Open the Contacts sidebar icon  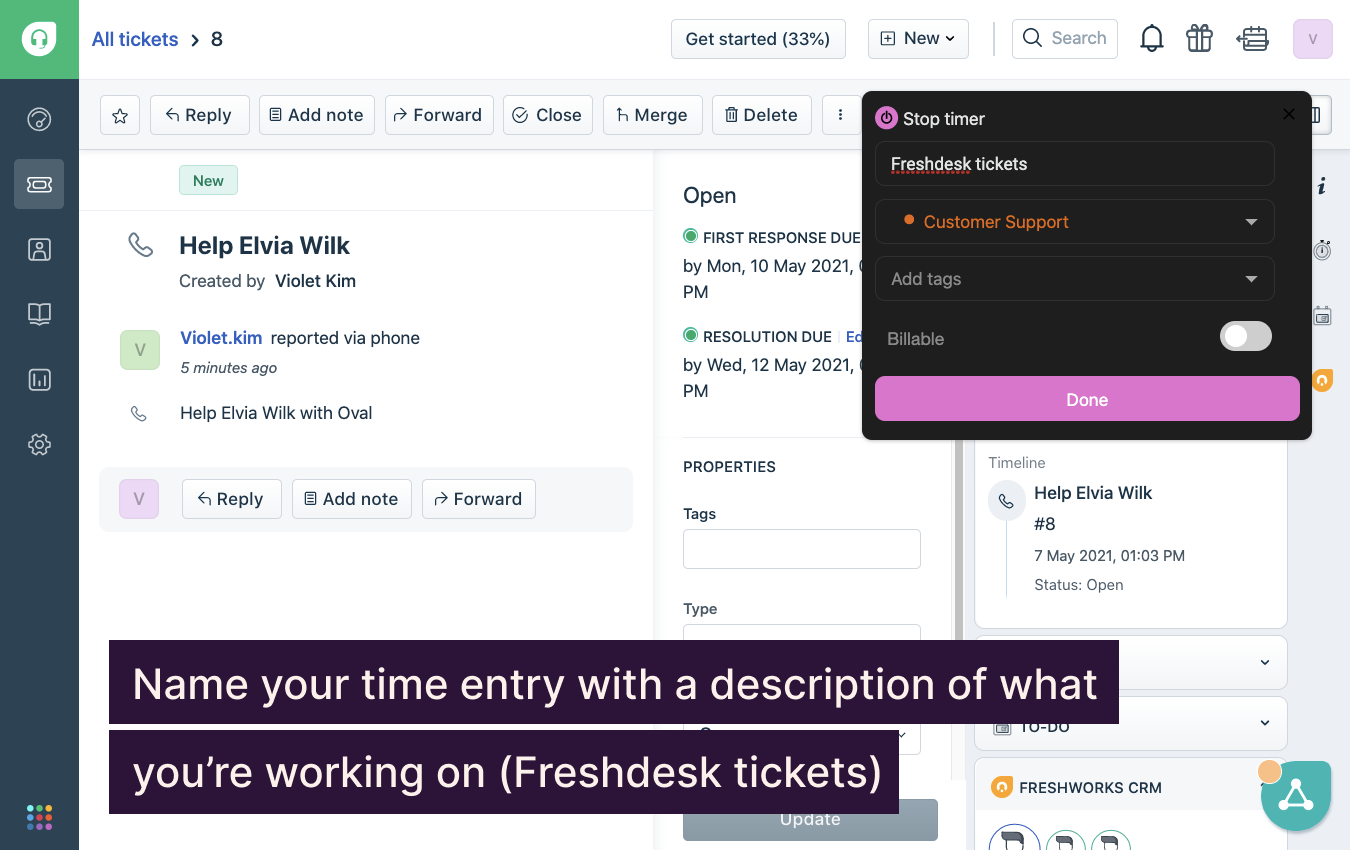pos(39,249)
